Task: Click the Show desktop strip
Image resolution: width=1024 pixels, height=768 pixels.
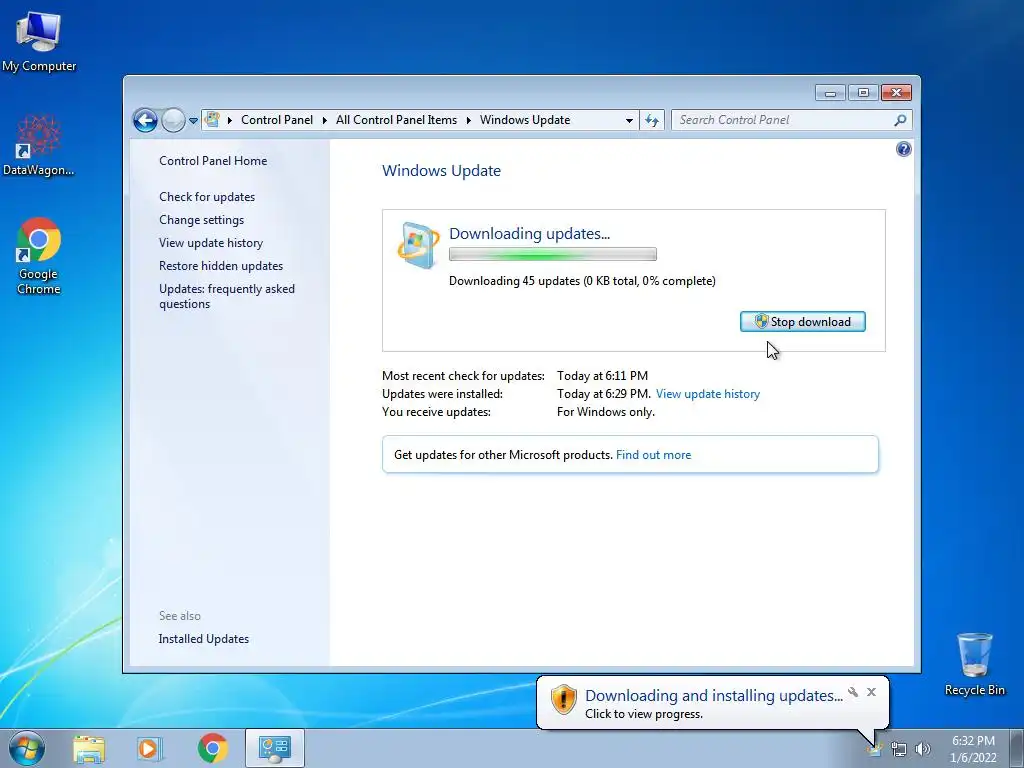Action: (1017, 748)
